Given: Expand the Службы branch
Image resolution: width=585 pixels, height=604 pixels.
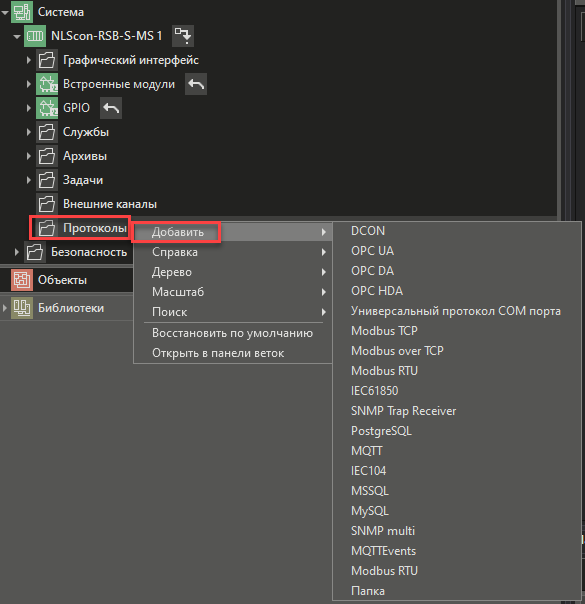Looking at the screenshot, I should tap(29, 132).
